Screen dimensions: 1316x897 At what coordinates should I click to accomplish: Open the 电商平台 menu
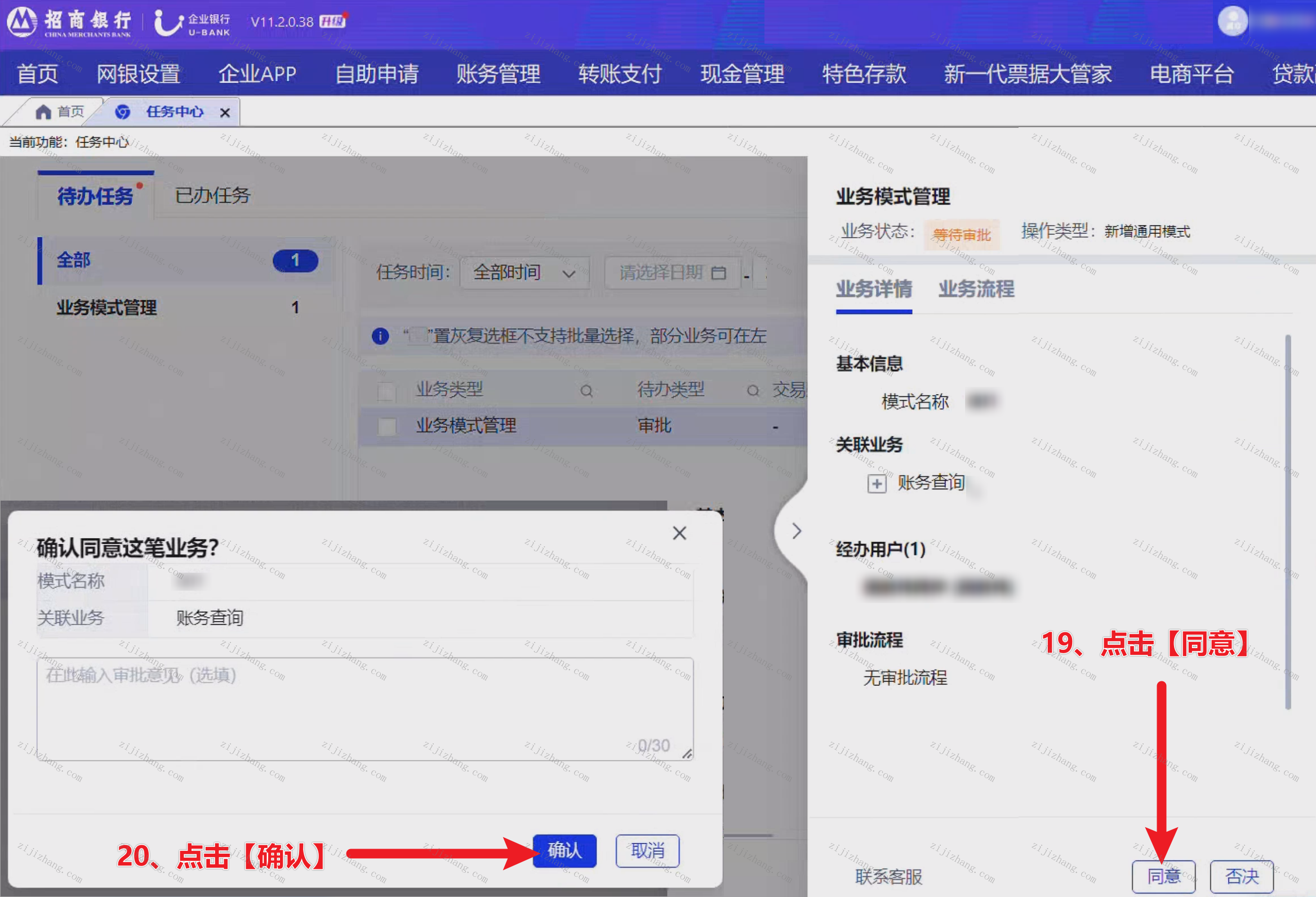pyautogui.click(x=1192, y=74)
